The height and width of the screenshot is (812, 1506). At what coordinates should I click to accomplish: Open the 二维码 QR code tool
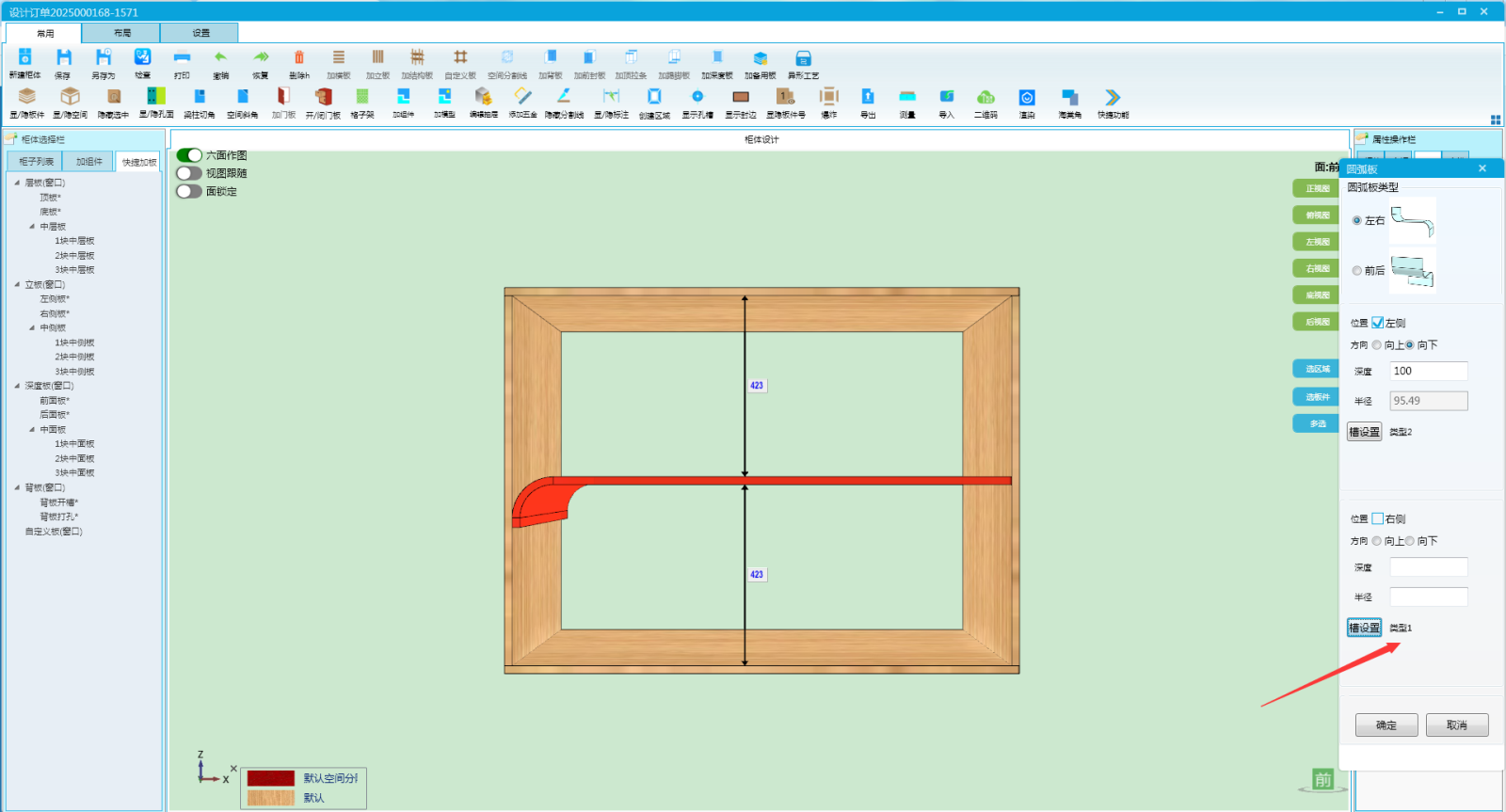tap(985, 97)
